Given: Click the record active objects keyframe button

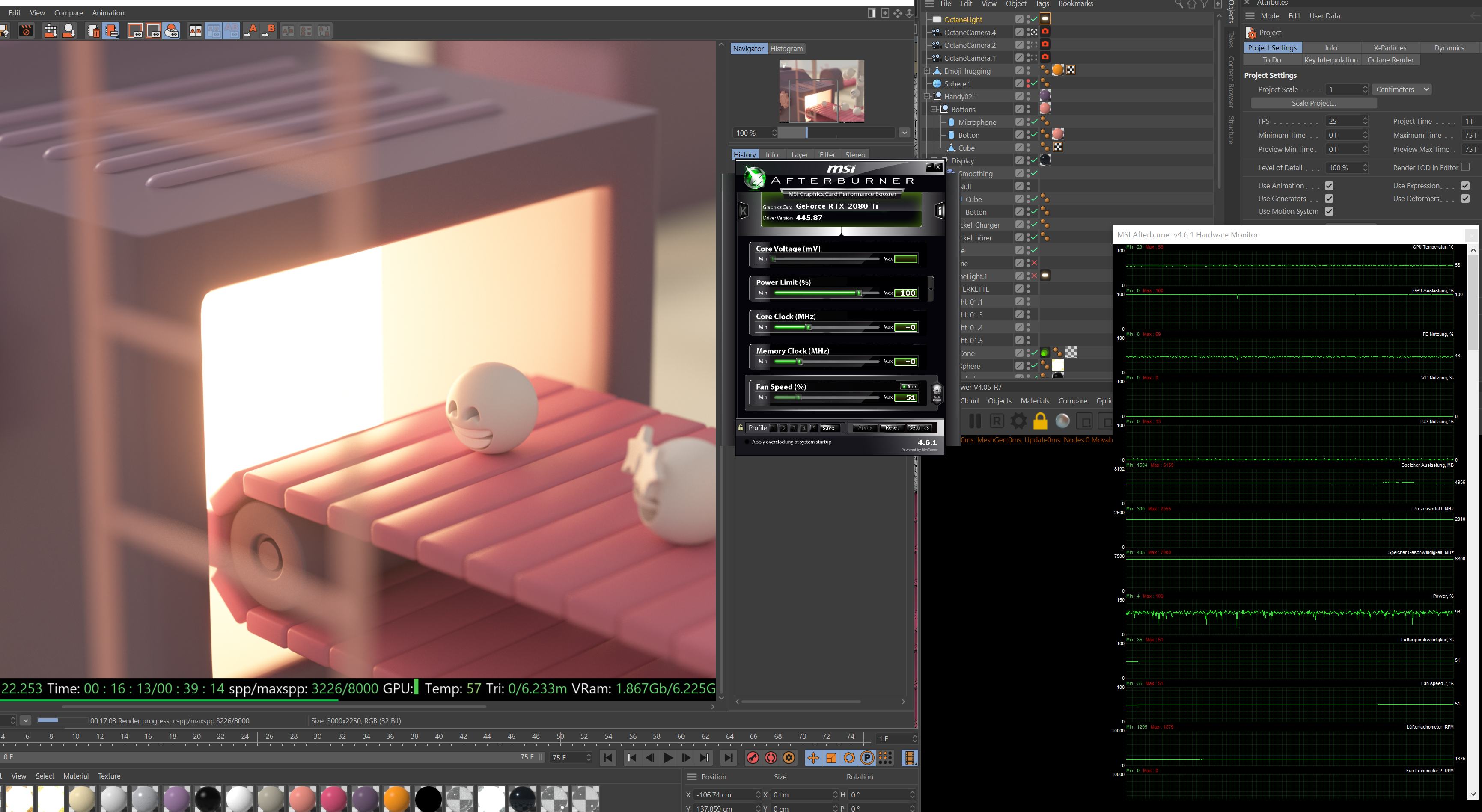Looking at the screenshot, I should [753, 758].
